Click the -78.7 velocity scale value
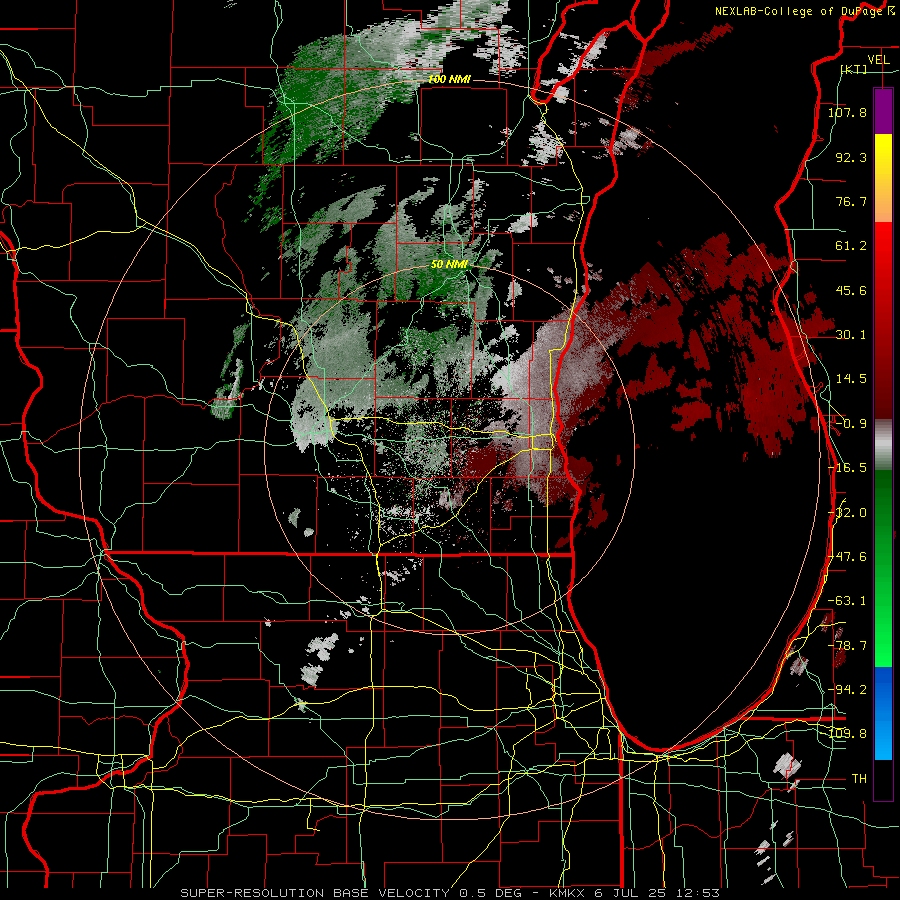 pos(847,645)
